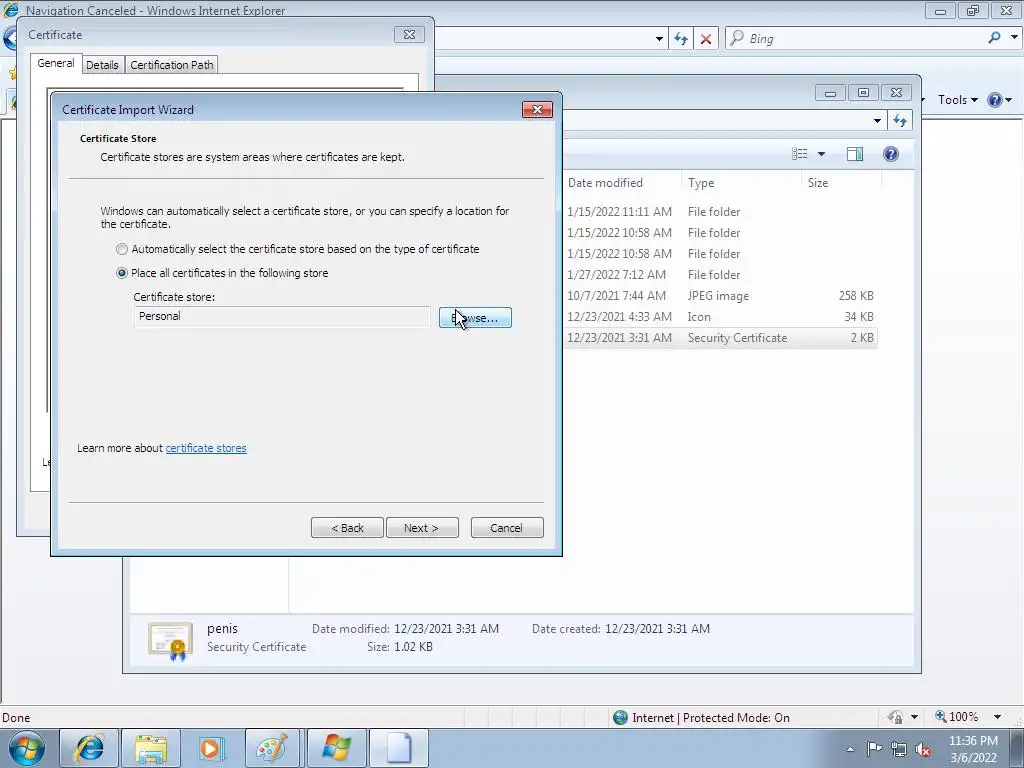The image size is (1024, 768).
Task: Open Paint from the taskbar
Action: [x=274, y=748]
